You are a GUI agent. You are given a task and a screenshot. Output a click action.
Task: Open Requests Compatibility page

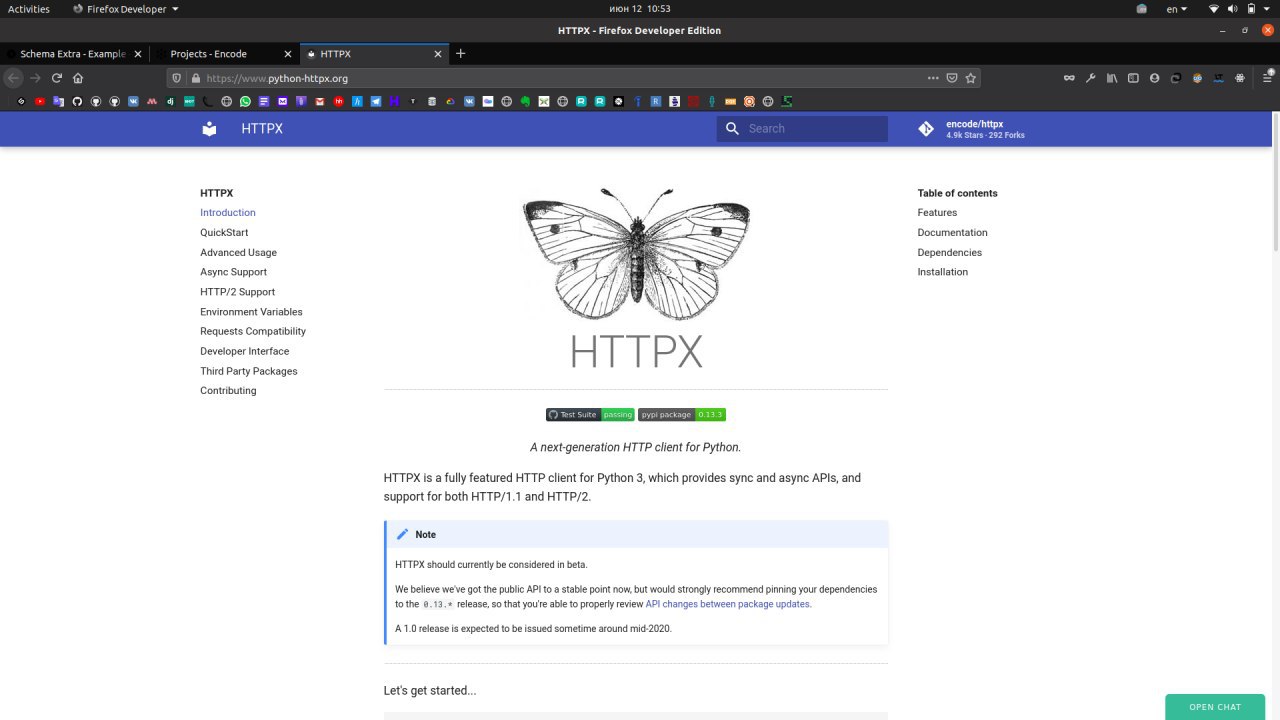pos(253,331)
